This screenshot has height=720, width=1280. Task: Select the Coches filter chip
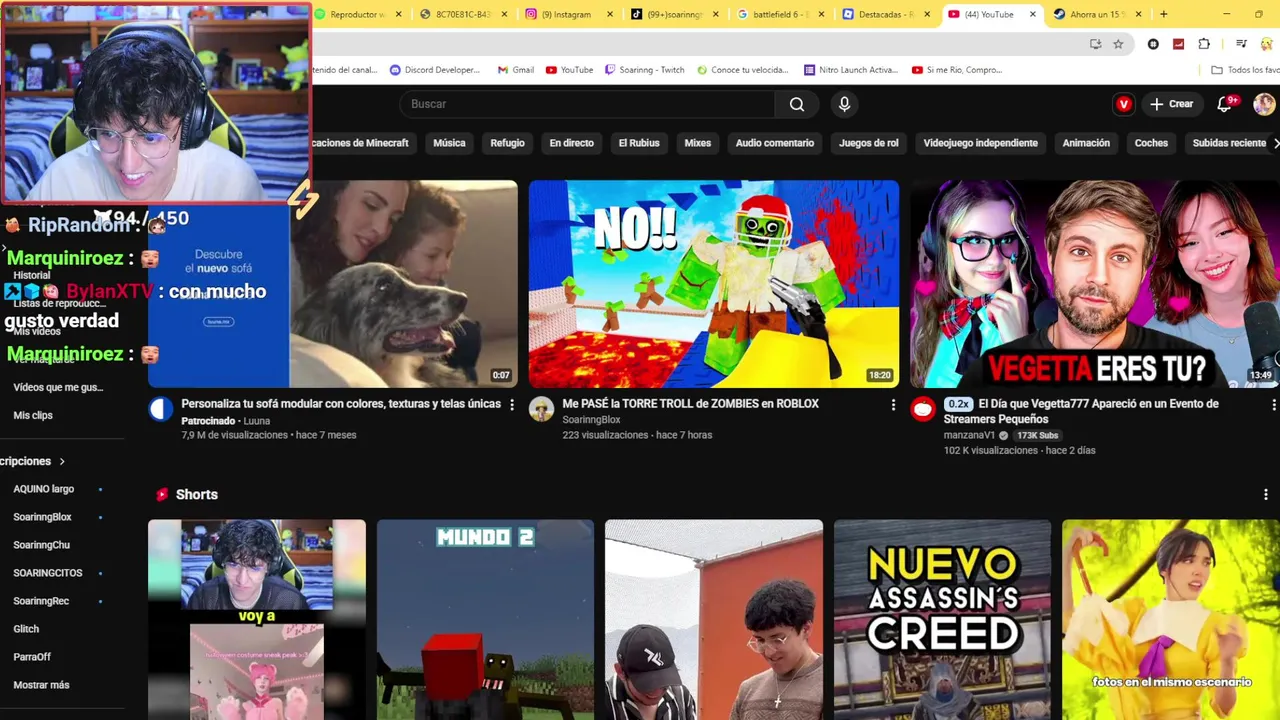tap(1151, 143)
